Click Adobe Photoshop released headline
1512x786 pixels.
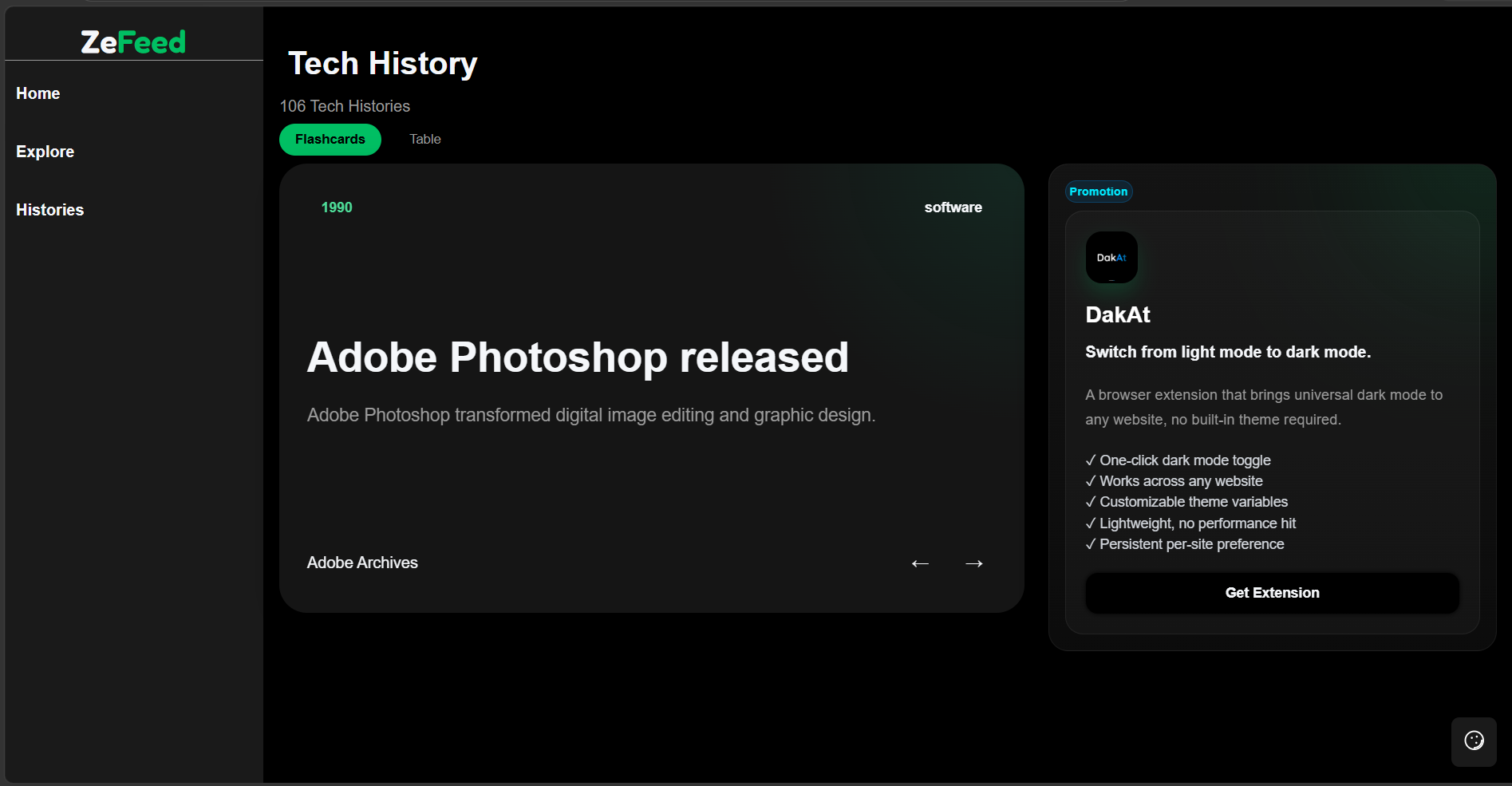point(578,357)
